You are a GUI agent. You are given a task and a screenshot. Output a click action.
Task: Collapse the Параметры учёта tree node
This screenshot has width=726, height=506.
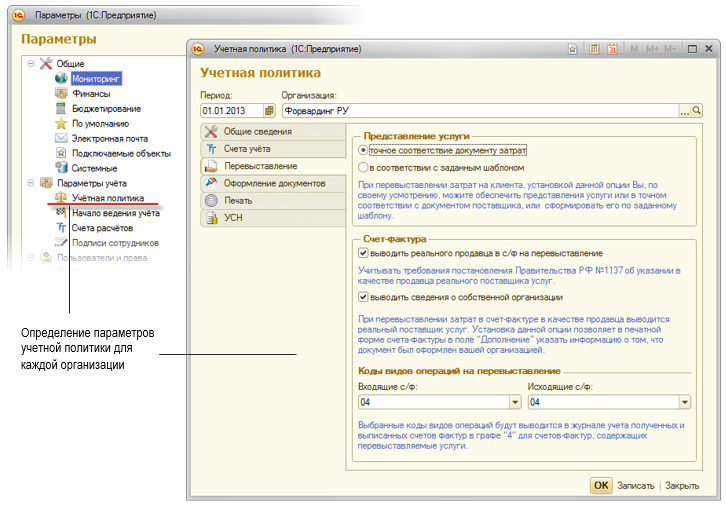pos(31,183)
